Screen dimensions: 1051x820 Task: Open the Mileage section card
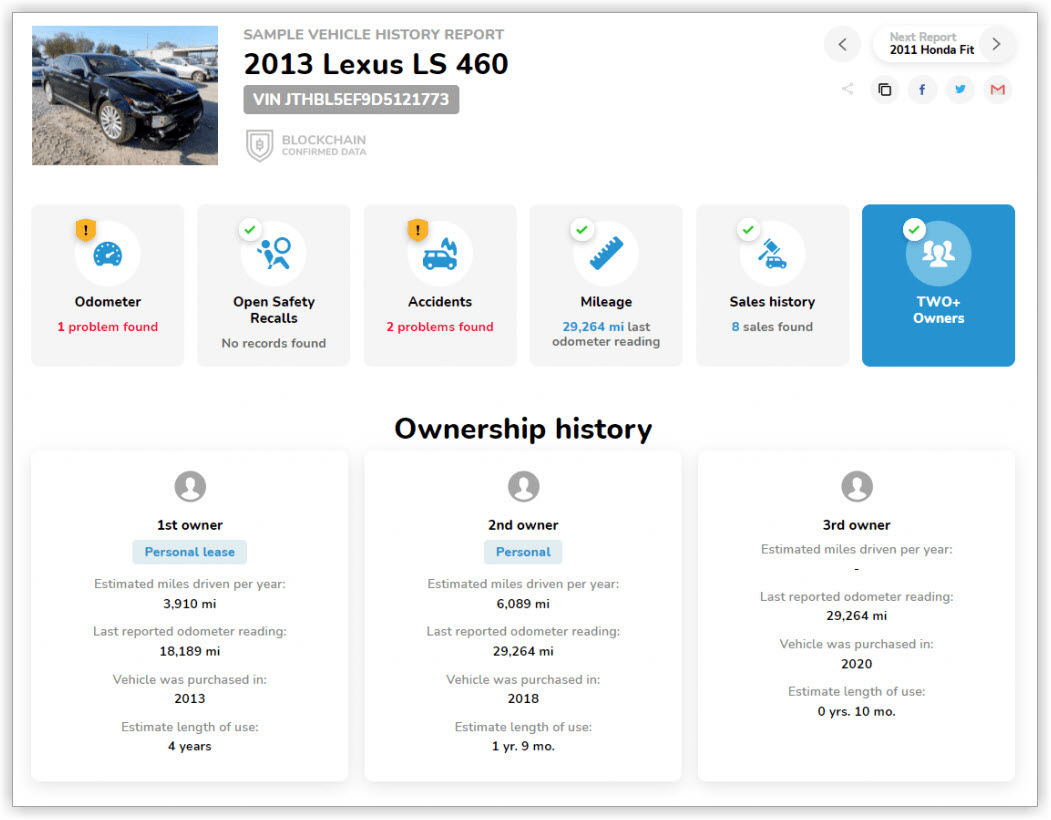pos(606,286)
